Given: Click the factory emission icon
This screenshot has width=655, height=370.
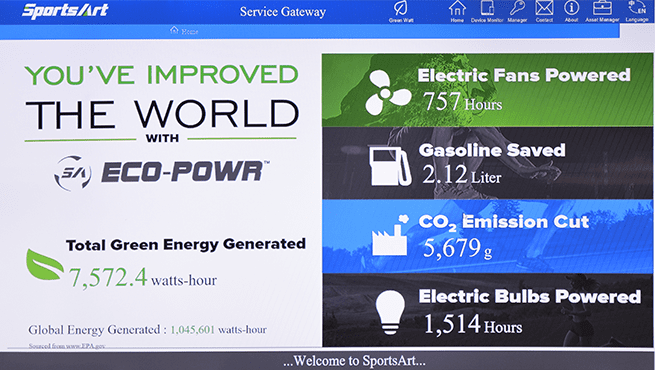Looking at the screenshot, I should click(x=389, y=236).
